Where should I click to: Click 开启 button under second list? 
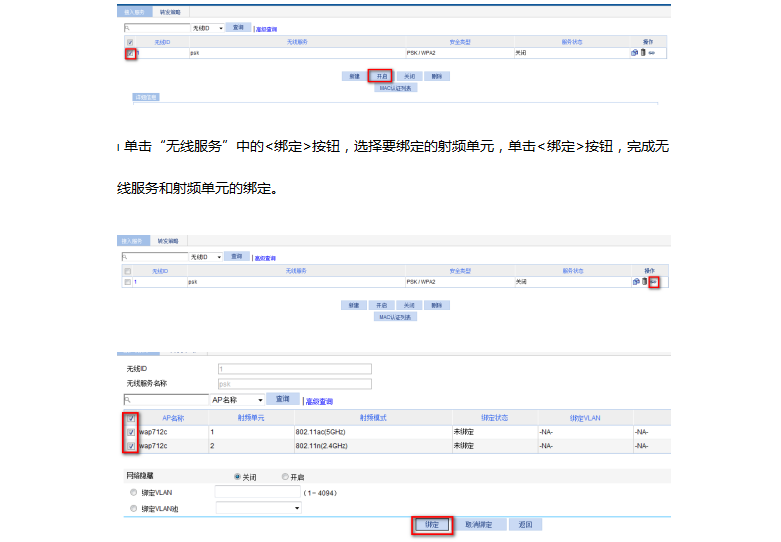(x=382, y=305)
